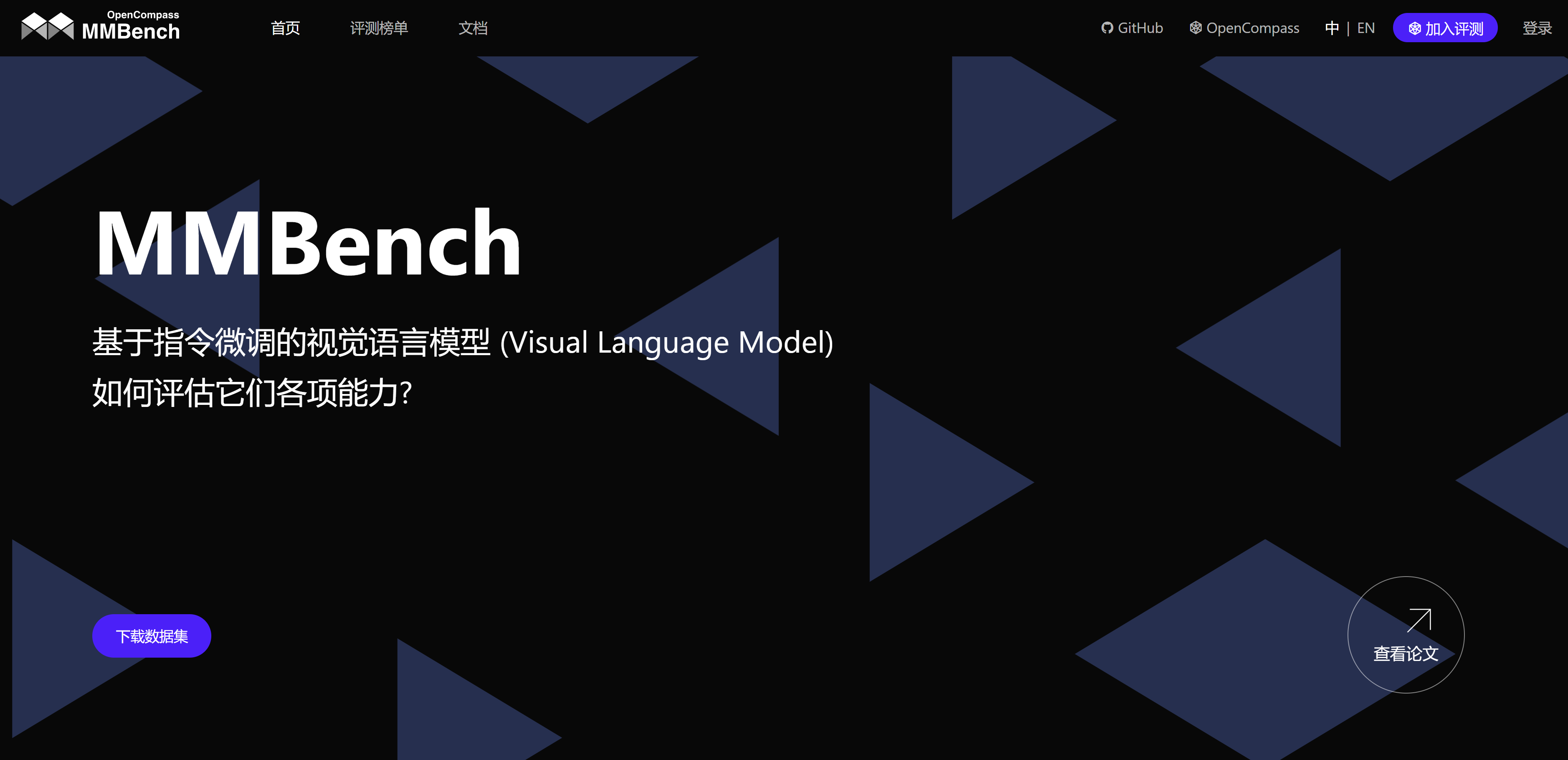Switch language to EN
Image resolution: width=1568 pixels, height=760 pixels.
(1366, 28)
